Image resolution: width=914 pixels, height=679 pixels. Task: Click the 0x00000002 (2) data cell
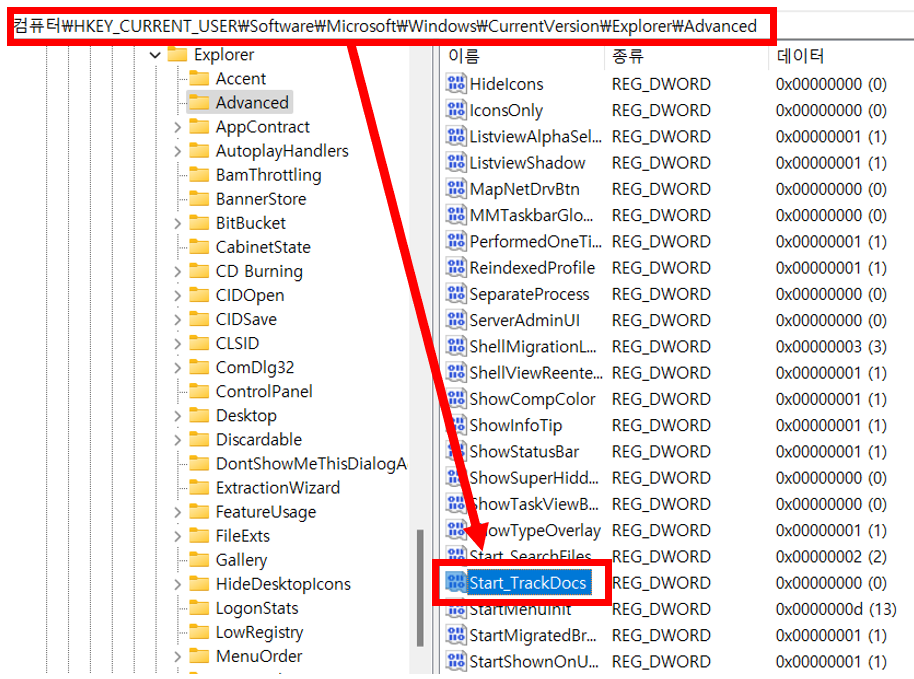[x=831, y=557]
